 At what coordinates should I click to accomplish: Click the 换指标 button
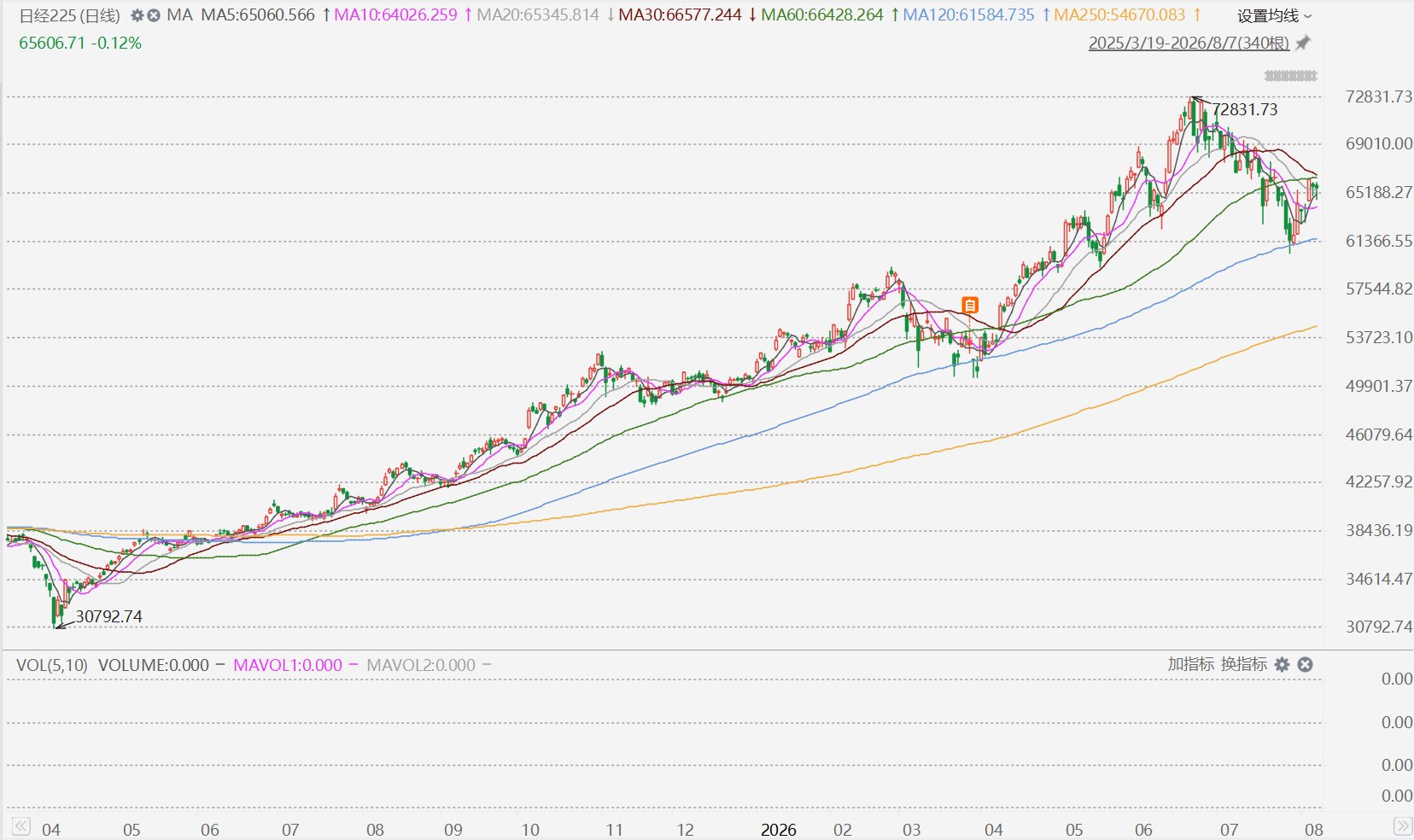click(x=1244, y=664)
